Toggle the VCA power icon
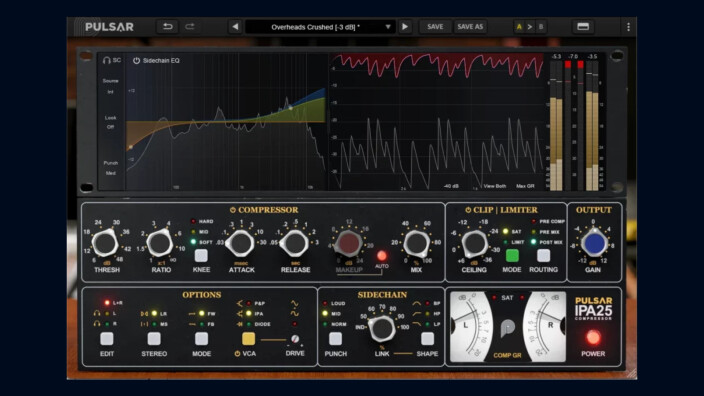Image resolution: width=704 pixels, height=396 pixels. [x=237, y=354]
